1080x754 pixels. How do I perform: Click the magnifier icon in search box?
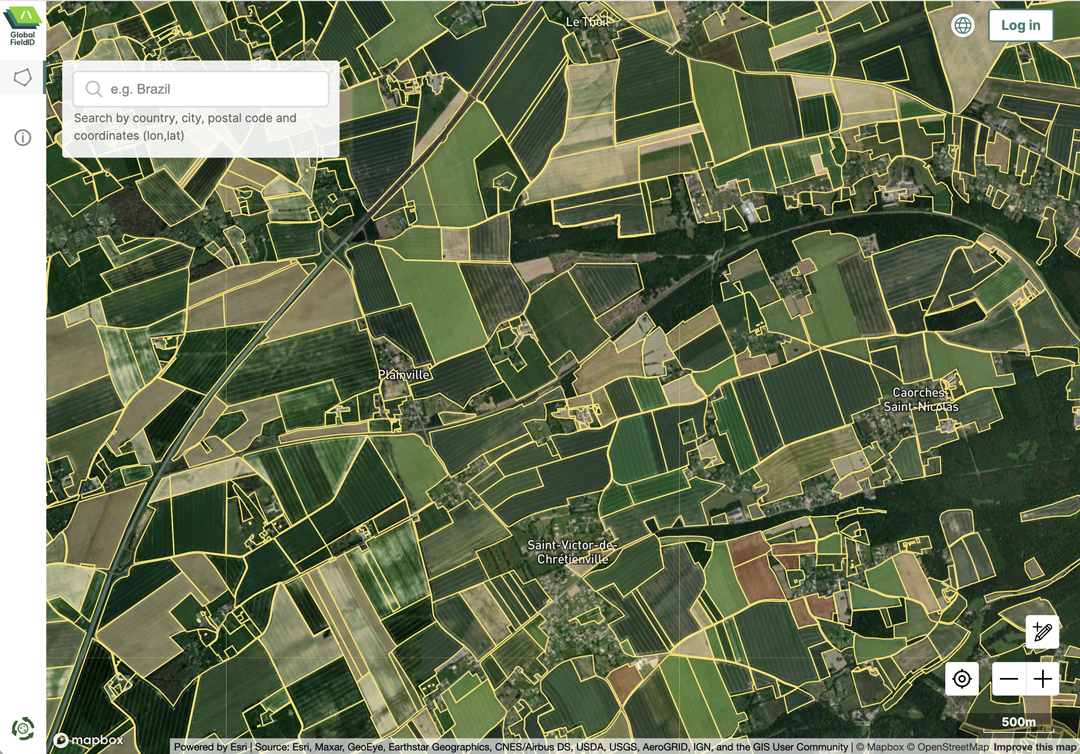pos(94,89)
